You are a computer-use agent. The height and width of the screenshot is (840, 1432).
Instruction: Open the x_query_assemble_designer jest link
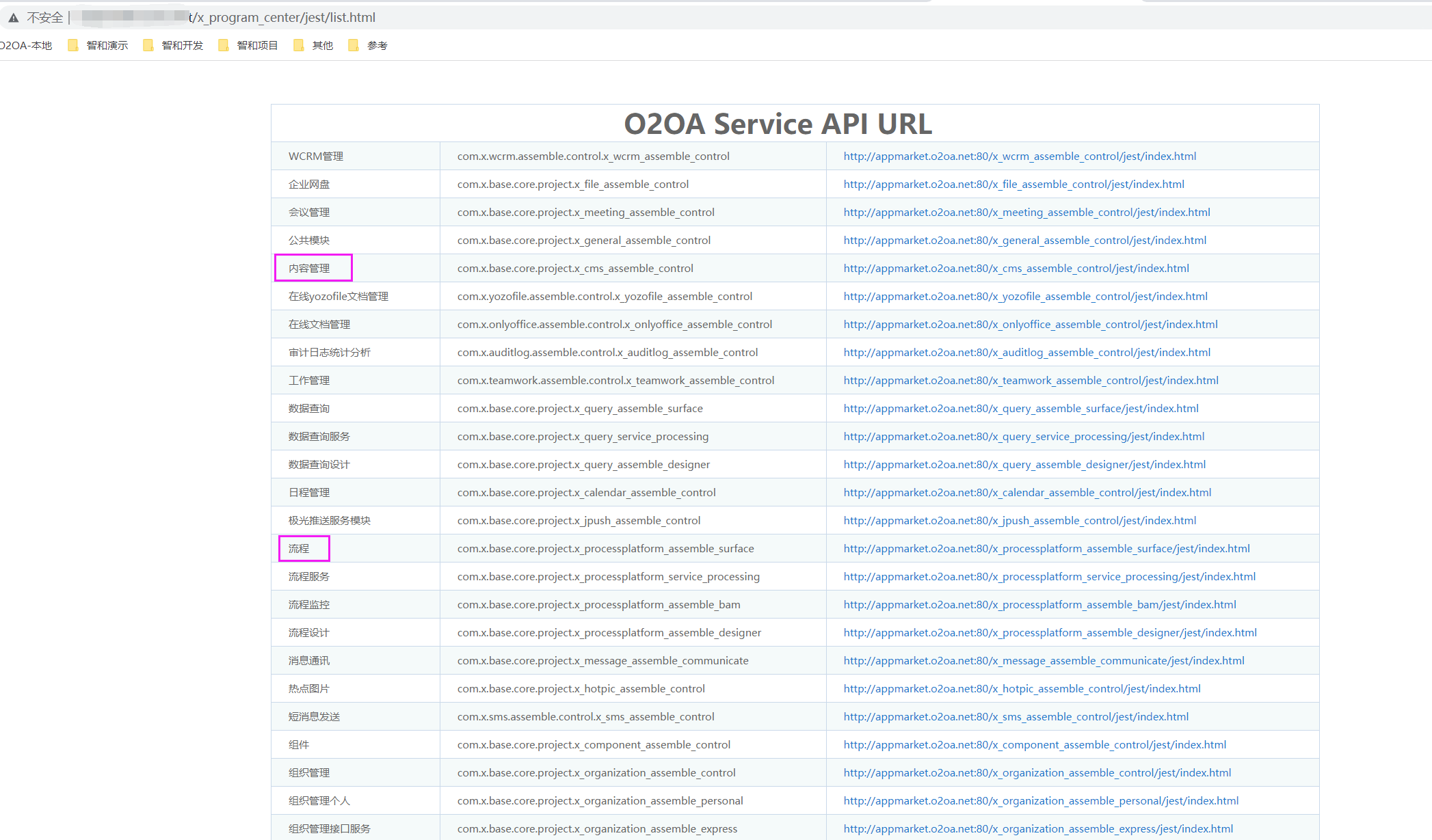(1024, 465)
